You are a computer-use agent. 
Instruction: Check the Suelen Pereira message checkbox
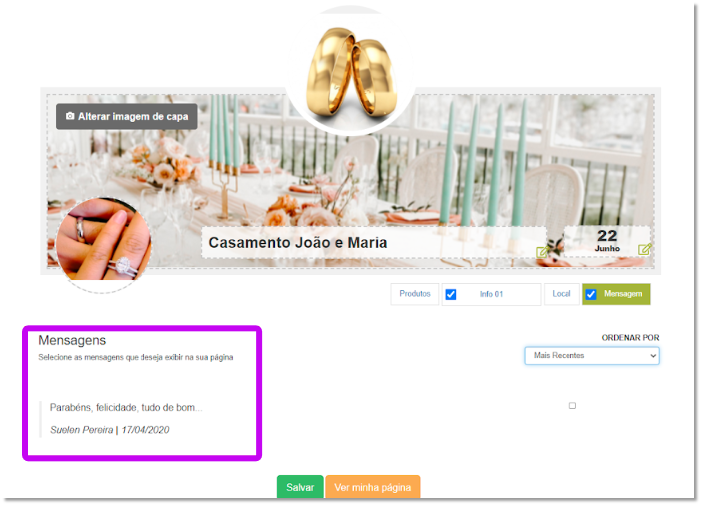coord(572,406)
